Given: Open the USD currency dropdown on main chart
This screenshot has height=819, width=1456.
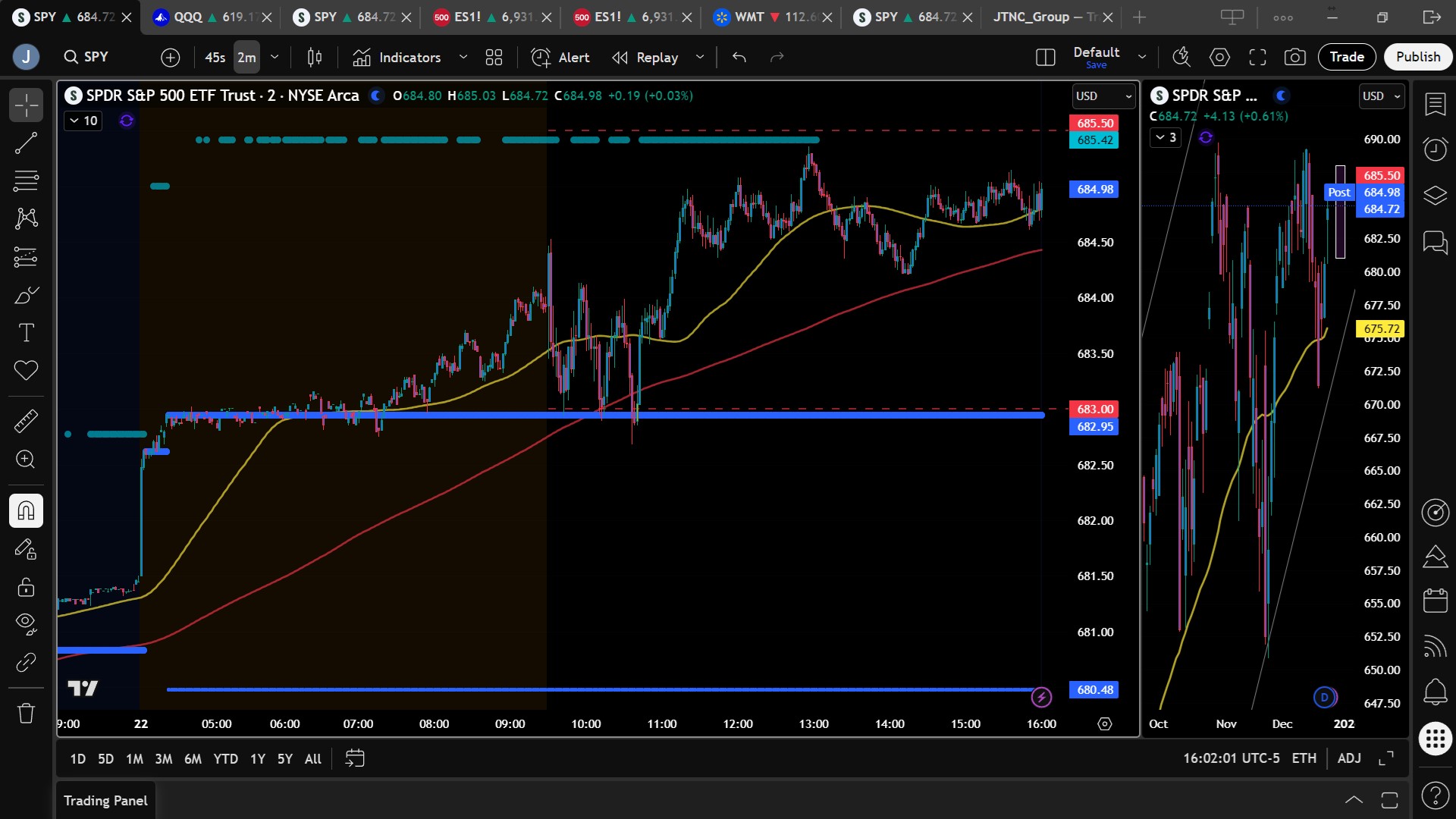Looking at the screenshot, I should pos(1103,96).
